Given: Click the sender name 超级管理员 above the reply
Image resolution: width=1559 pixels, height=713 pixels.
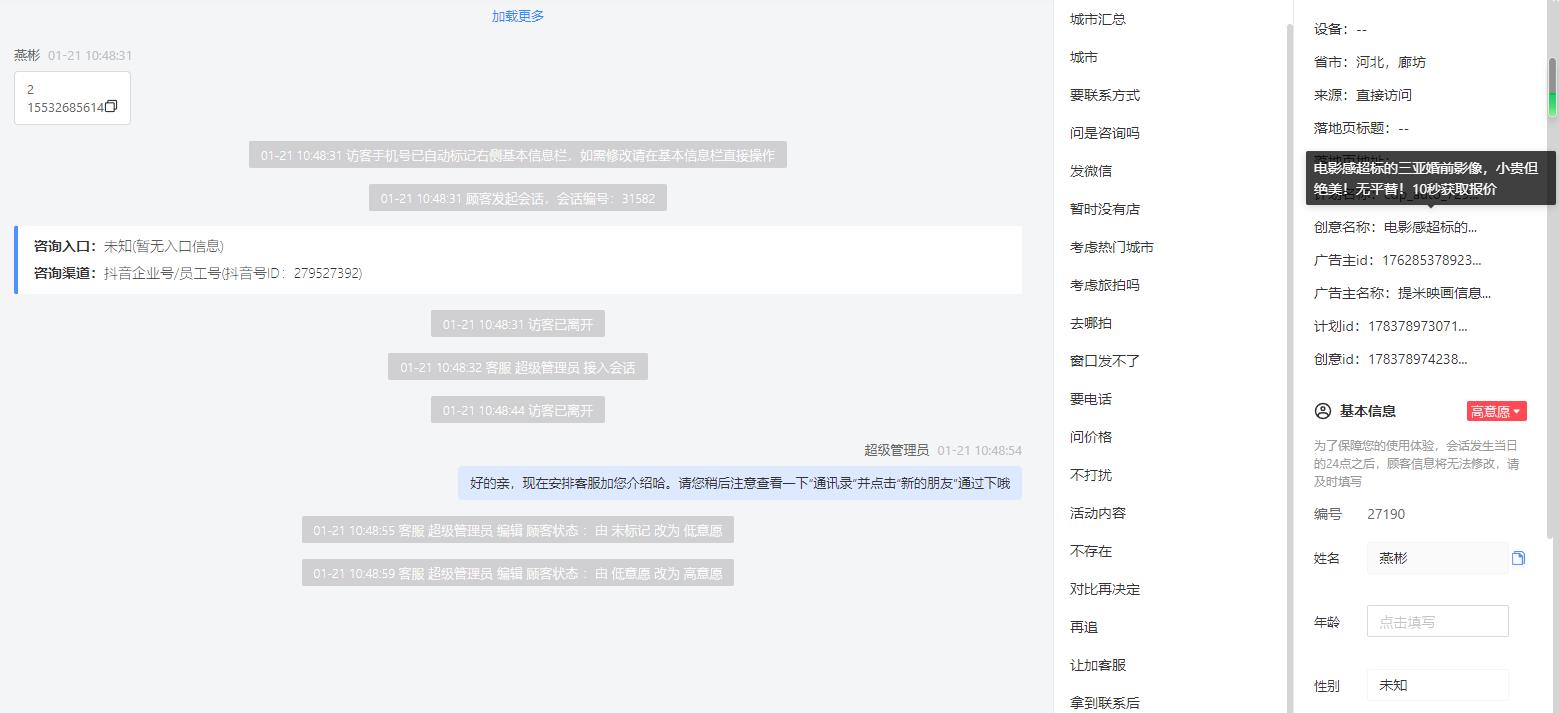Looking at the screenshot, I should [897, 450].
